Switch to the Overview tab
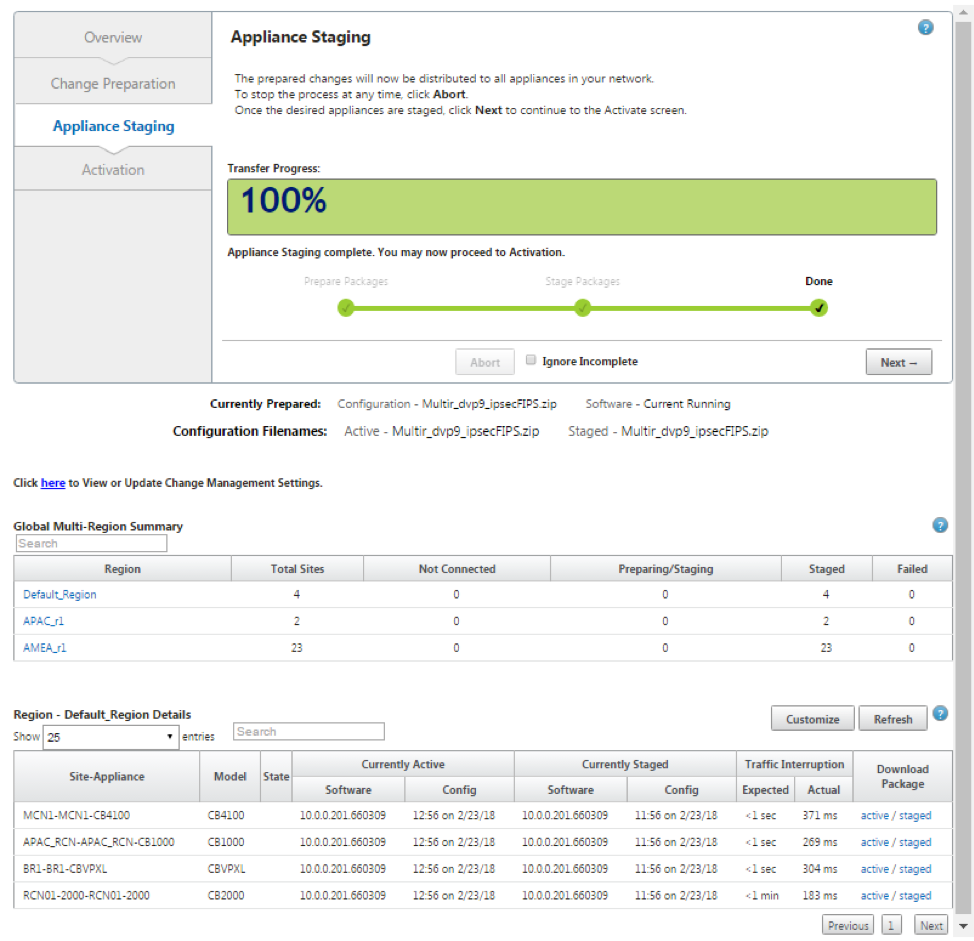The image size is (974, 941). [113, 37]
